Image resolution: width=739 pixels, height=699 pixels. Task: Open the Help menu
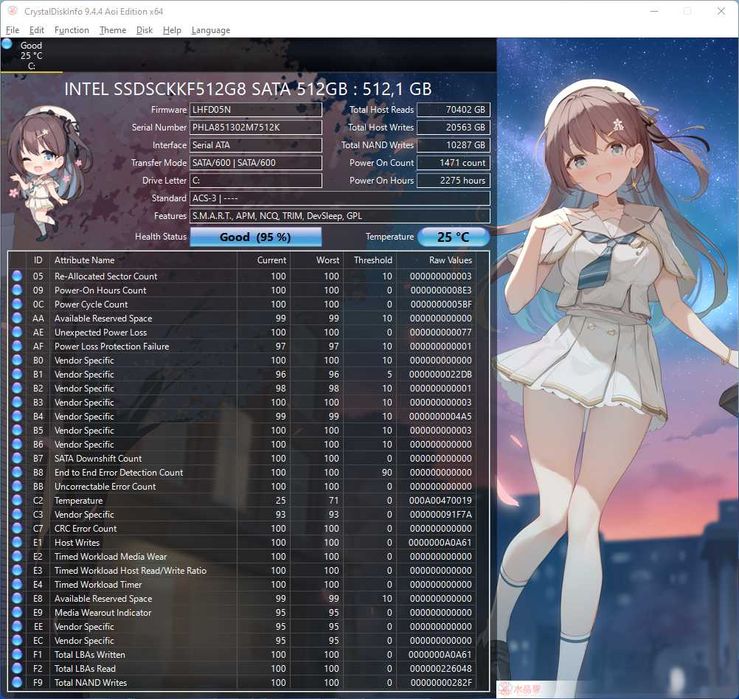click(x=172, y=30)
